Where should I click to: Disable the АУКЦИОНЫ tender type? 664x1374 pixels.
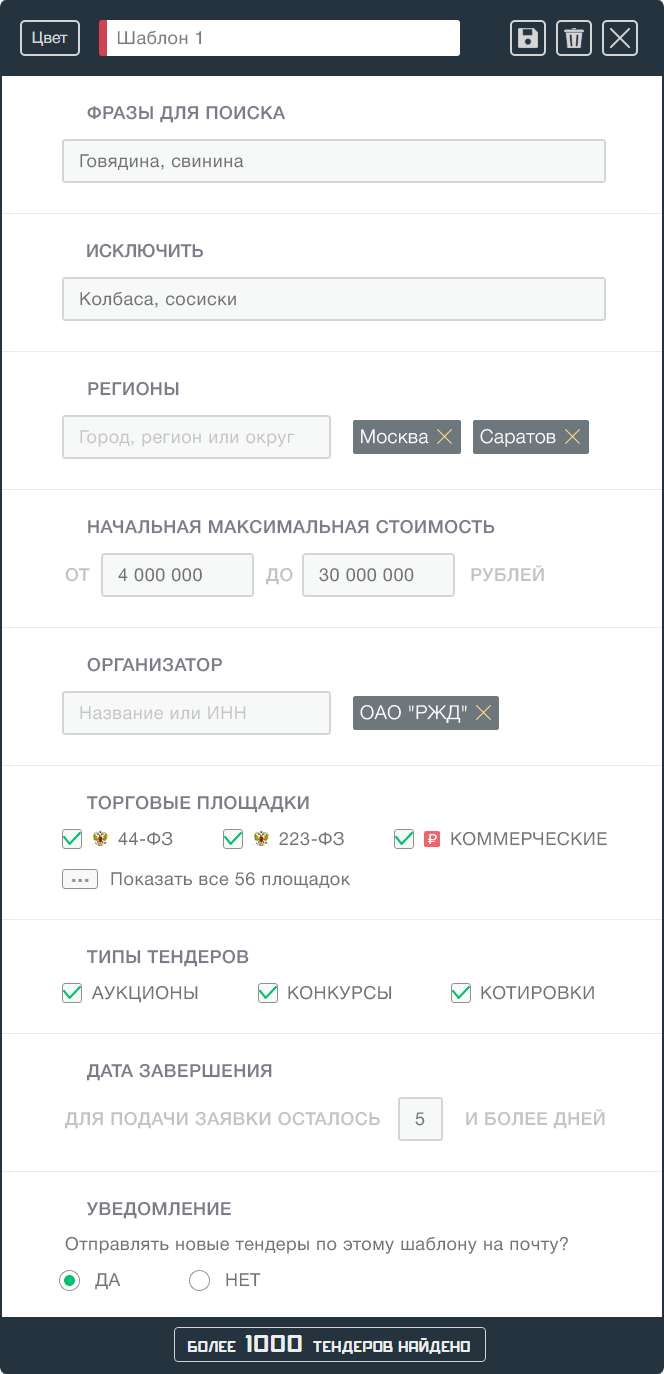[71, 993]
